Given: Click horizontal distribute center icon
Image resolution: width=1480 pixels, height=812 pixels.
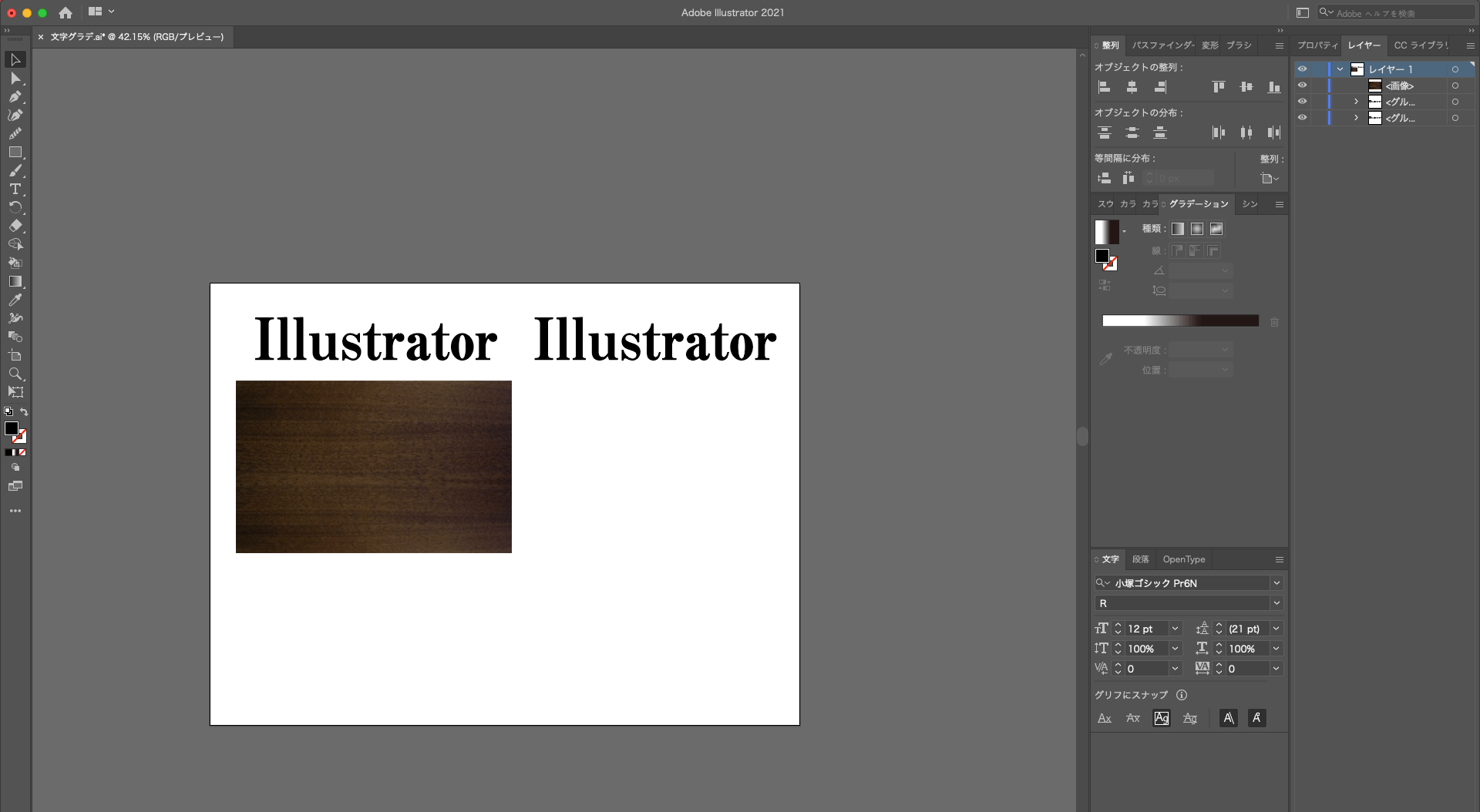Looking at the screenshot, I should (x=1246, y=133).
